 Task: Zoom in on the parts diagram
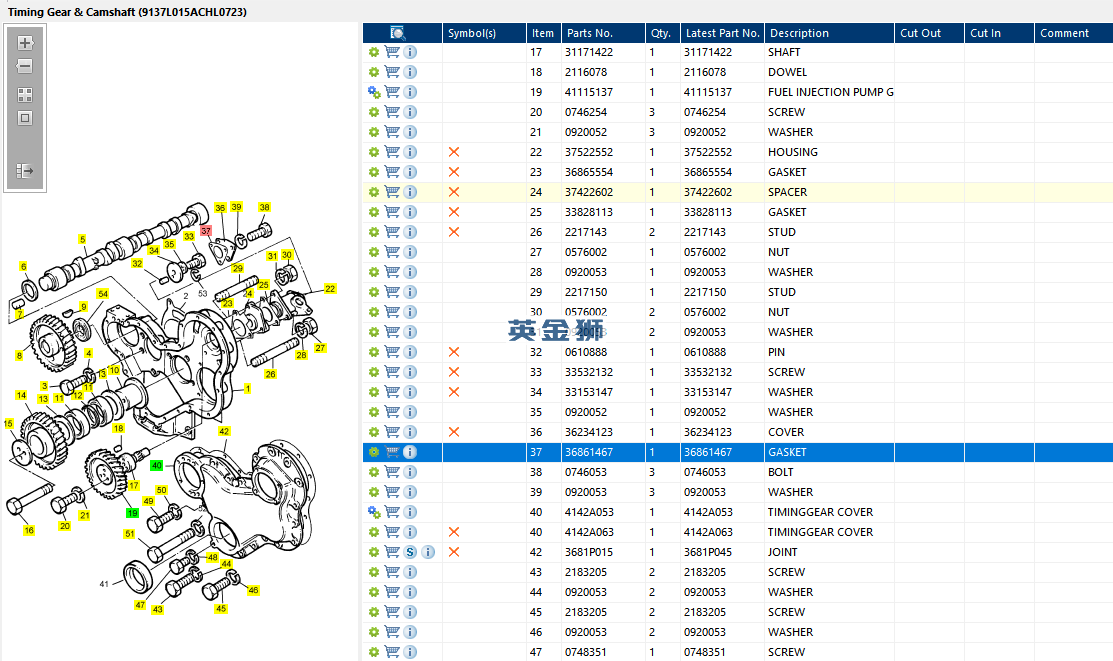25,43
